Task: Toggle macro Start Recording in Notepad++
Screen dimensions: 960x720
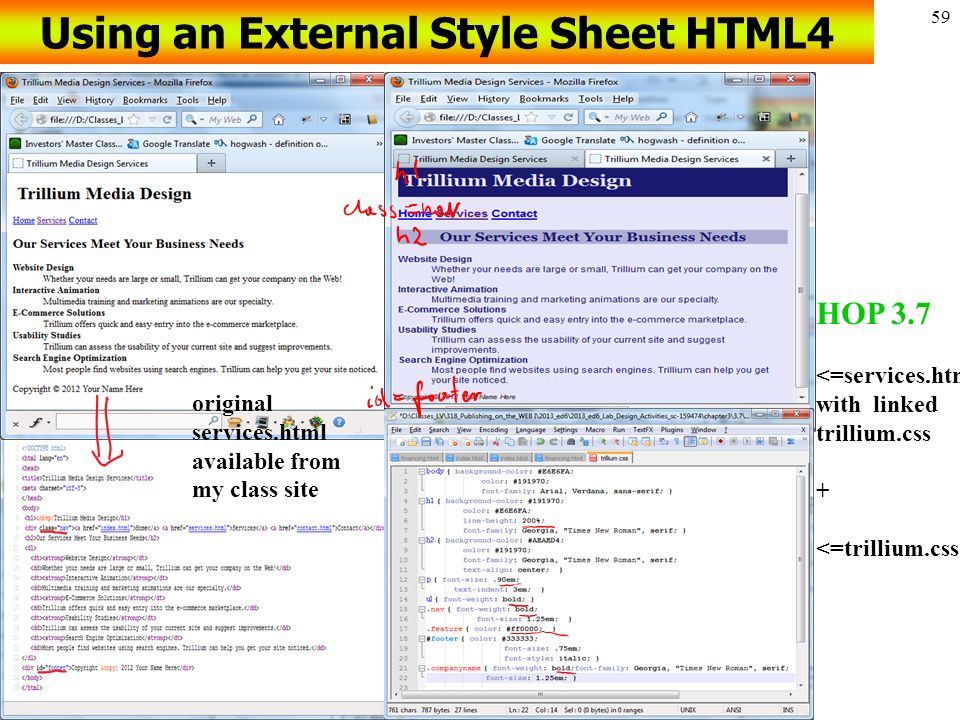Action: point(721,441)
